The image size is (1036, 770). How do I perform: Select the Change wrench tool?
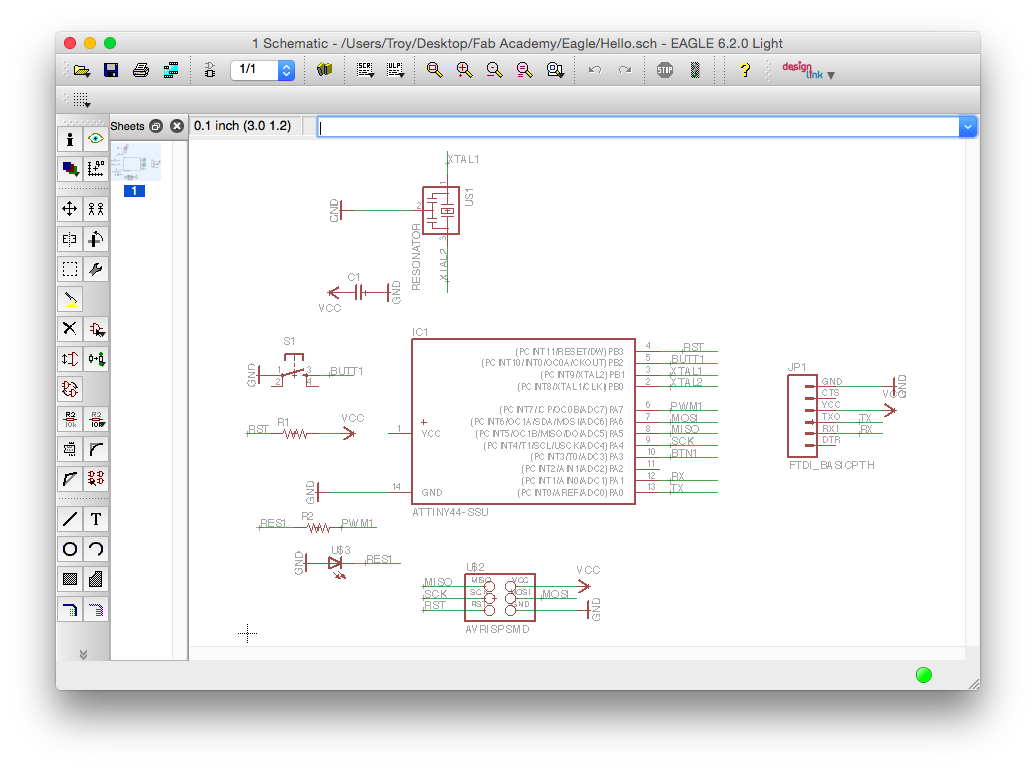96,269
